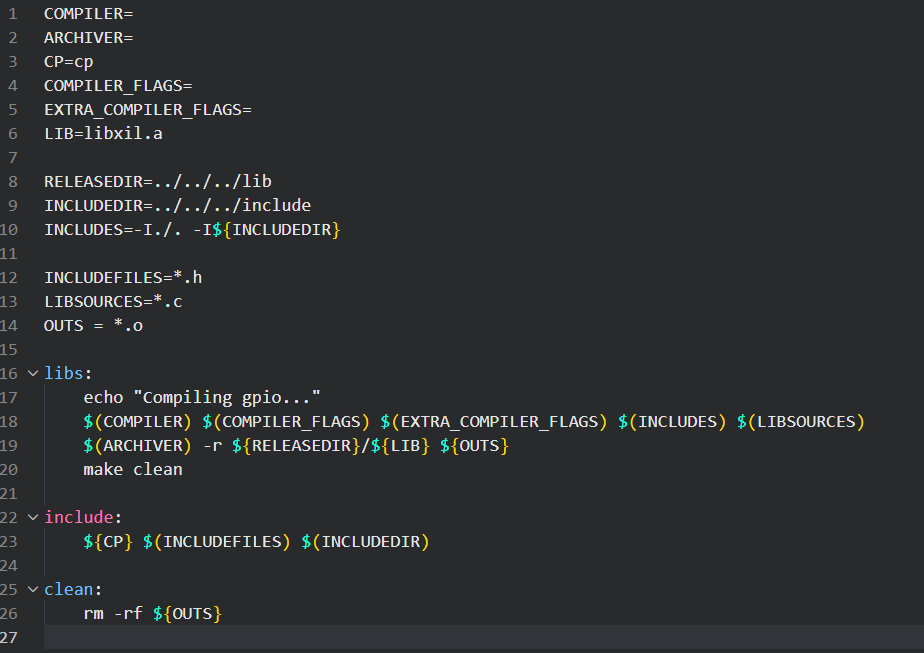Click the RELEASEDIR=../../../lib line
This screenshot has width=924, height=653.
tap(157, 182)
